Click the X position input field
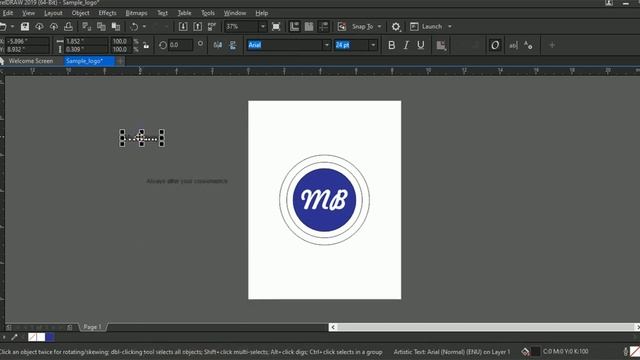Image resolution: width=640 pixels, height=360 pixels. click(x=27, y=41)
